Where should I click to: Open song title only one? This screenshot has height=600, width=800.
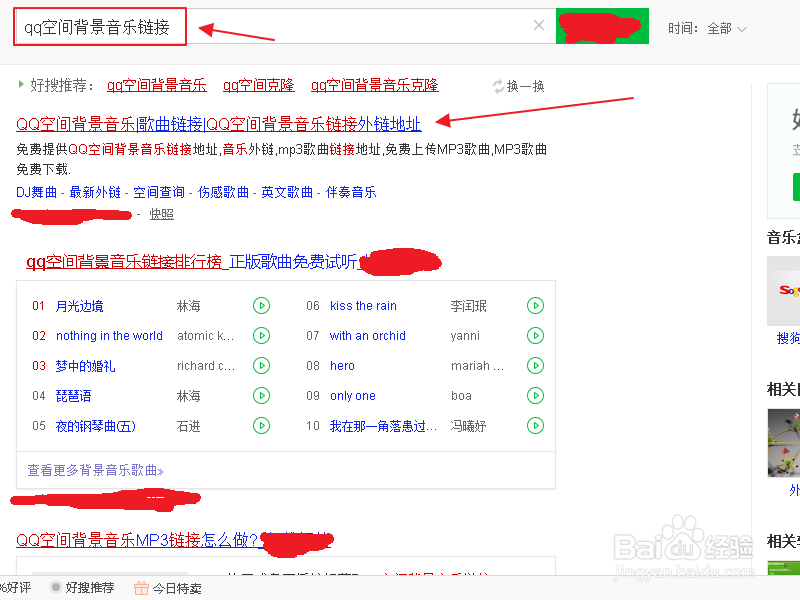click(353, 396)
